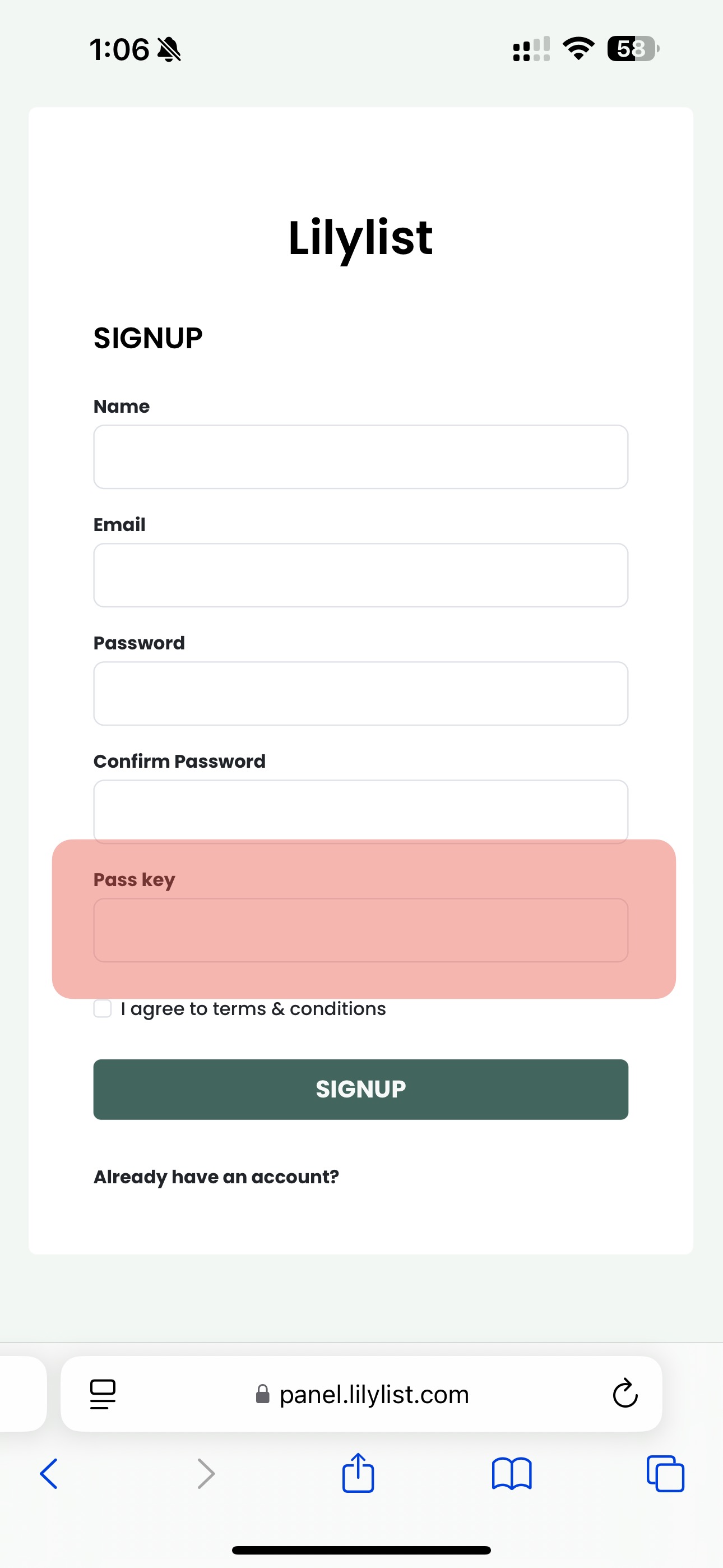Check the agree to terms checkbox
The width and height of the screenshot is (723, 1568).
tap(102, 1009)
